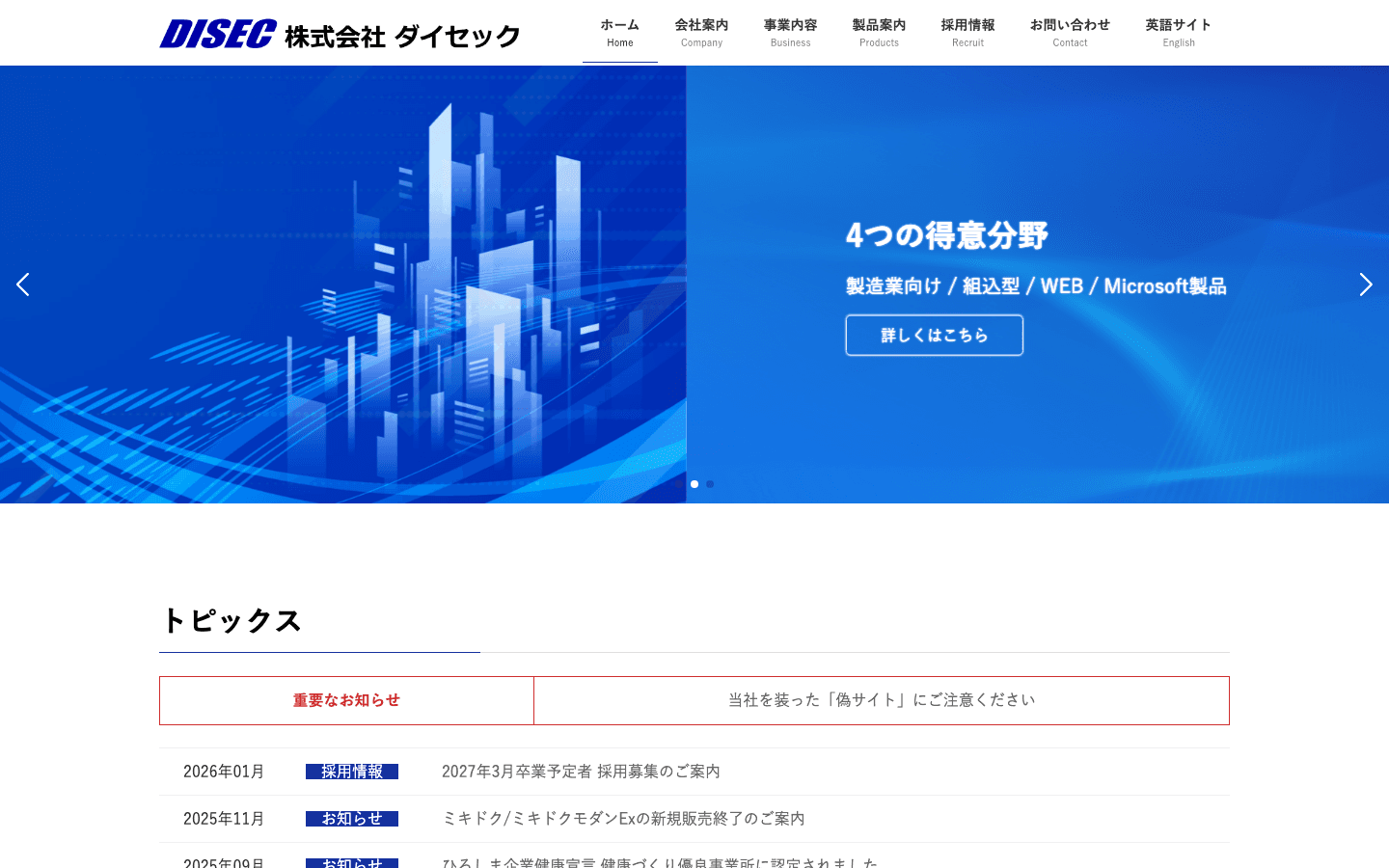Open the お問い合わせ Contact page
This screenshot has height=868, width=1389.
coord(1070,33)
